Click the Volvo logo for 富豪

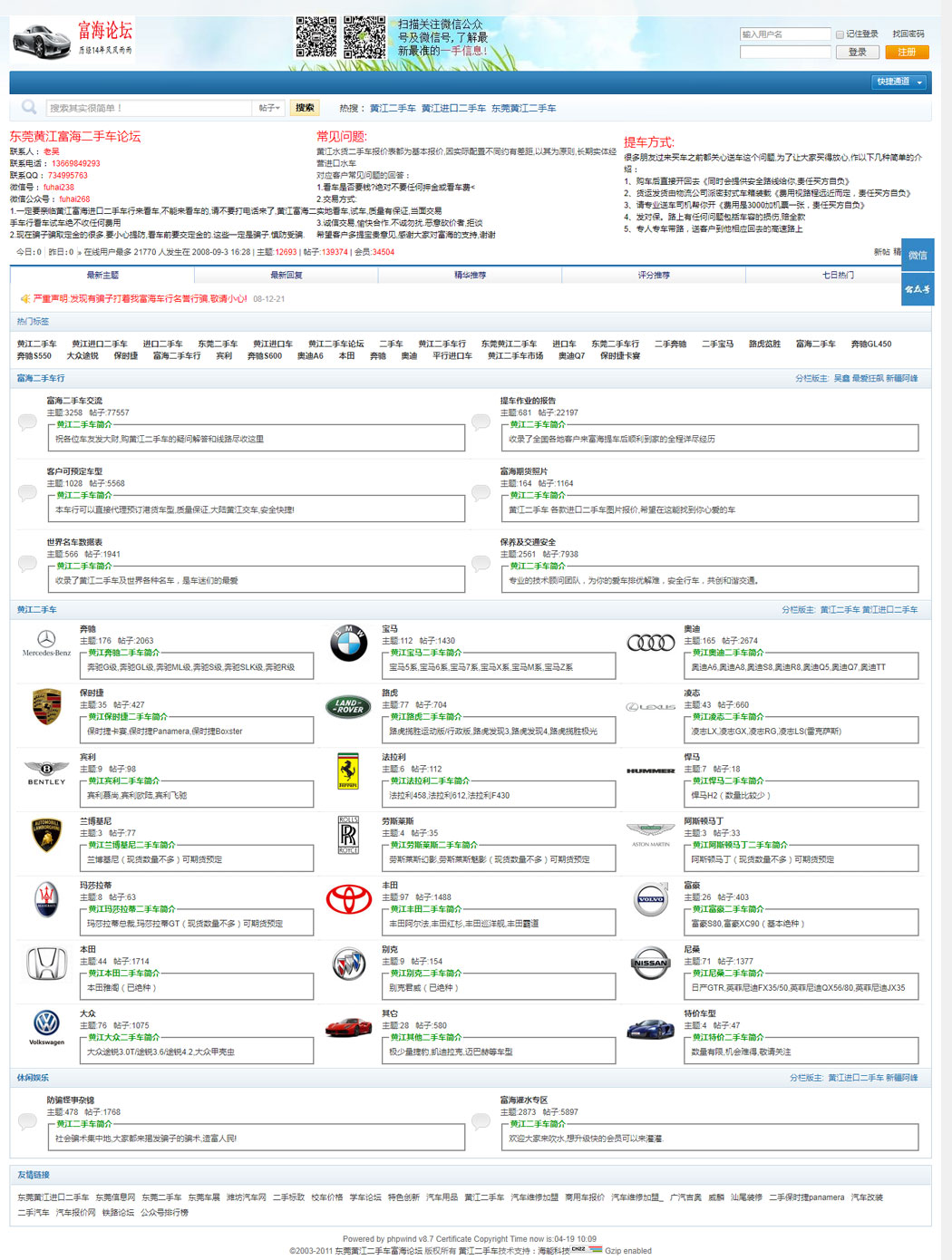pos(651,899)
